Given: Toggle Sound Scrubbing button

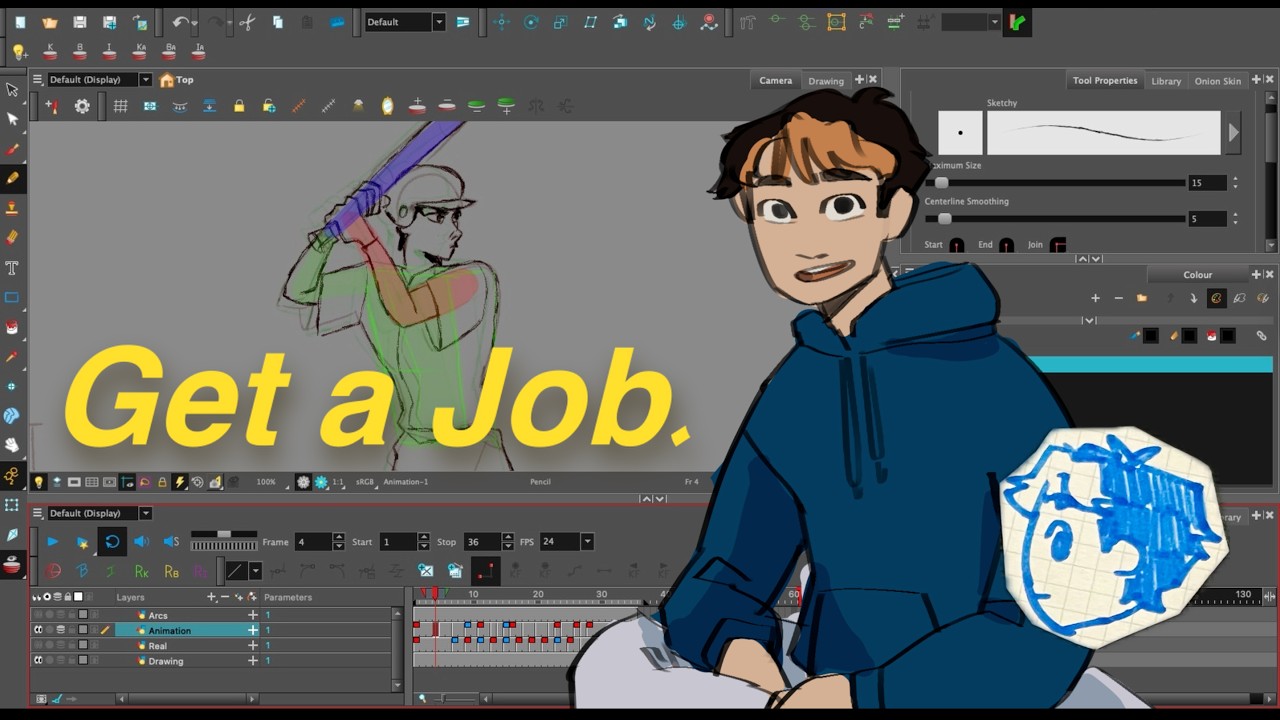Looking at the screenshot, I should click(x=171, y=542).
